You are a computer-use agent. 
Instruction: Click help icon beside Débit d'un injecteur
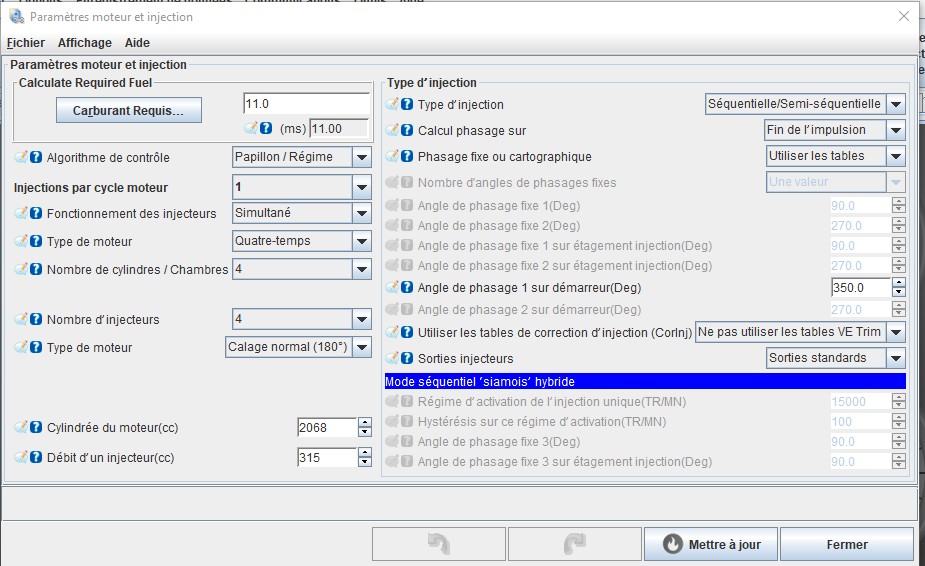pos(36,457)
